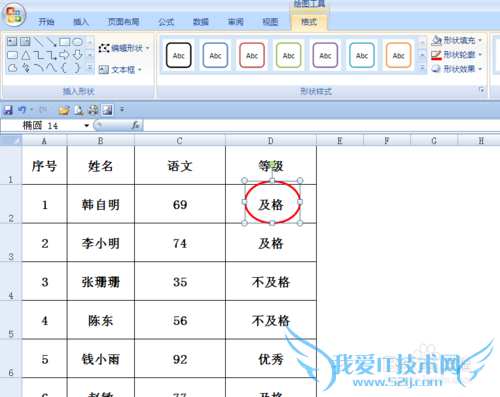Apply the purple outline Abc style
The width and height of the screenshot is (500, 397).
click(325, 55)
